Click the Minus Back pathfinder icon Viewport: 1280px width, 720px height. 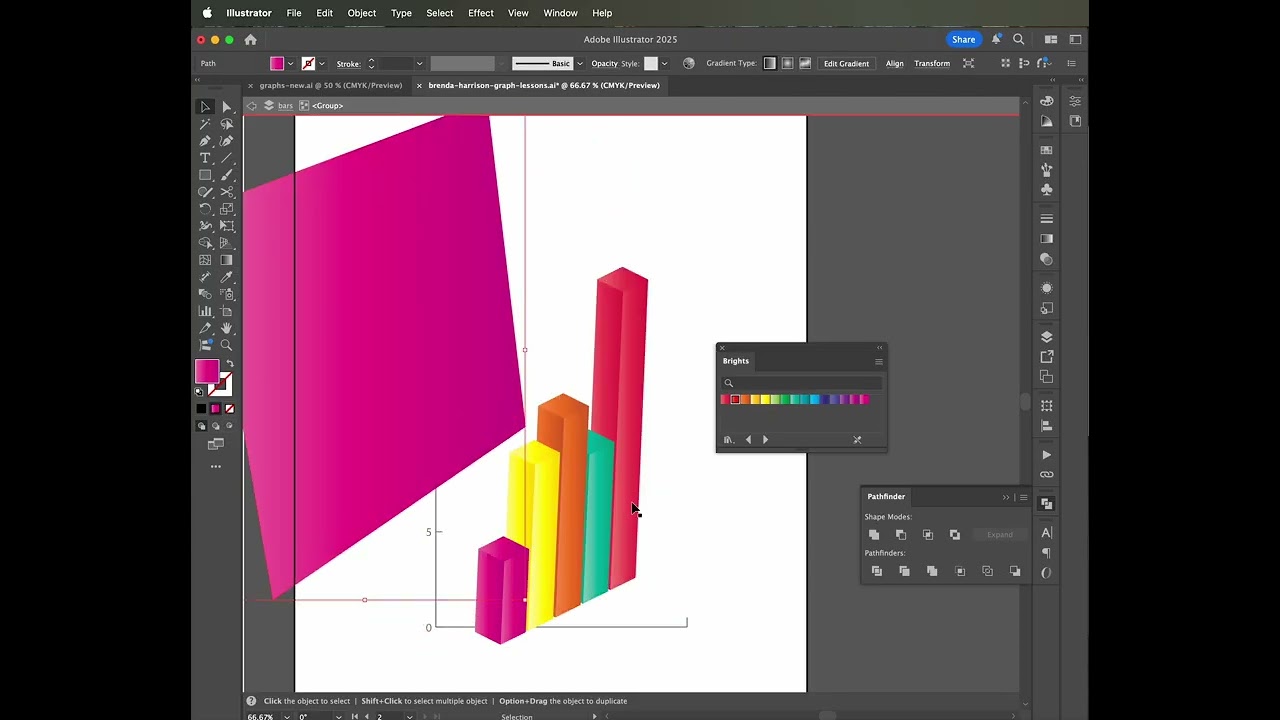pos(1015,571)
